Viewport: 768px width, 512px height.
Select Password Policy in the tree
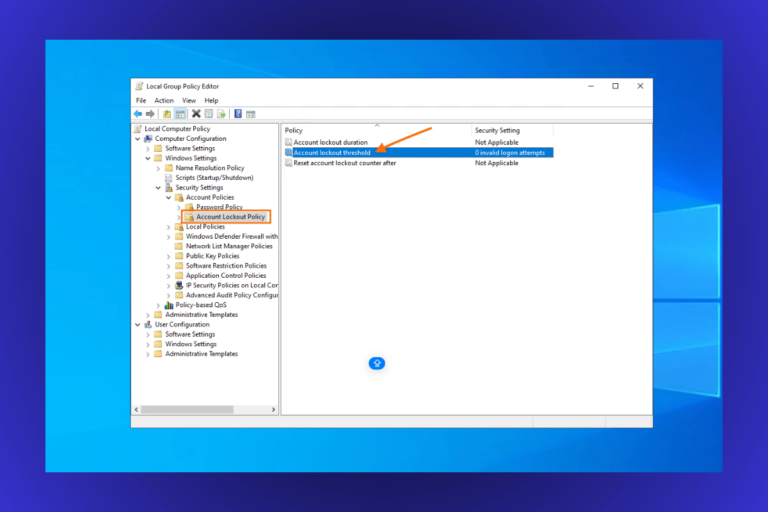click(219, 207)
